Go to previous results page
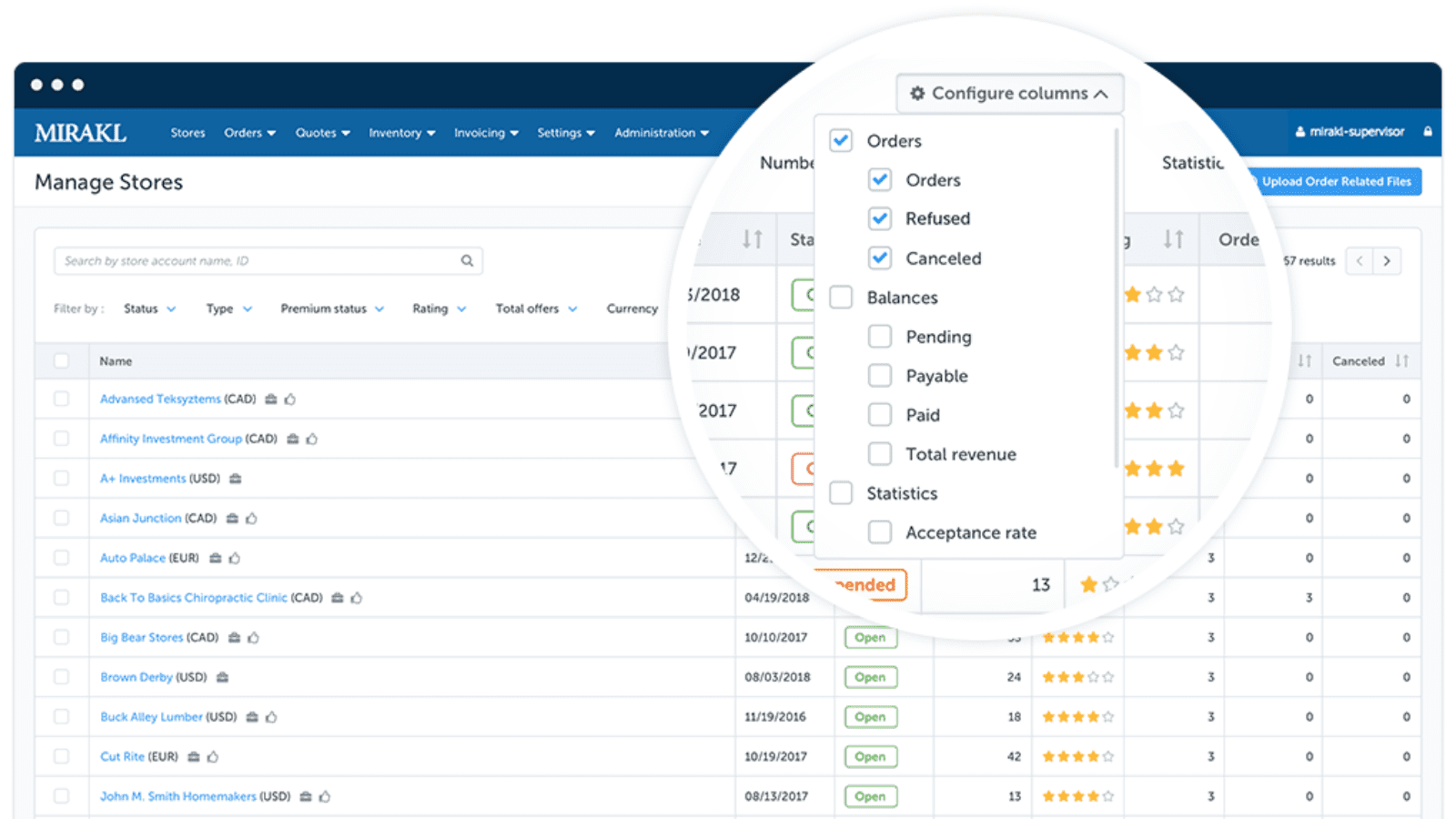This screenshot has height=819, width=1456. pyautogui.click(x=1360, y=261)
